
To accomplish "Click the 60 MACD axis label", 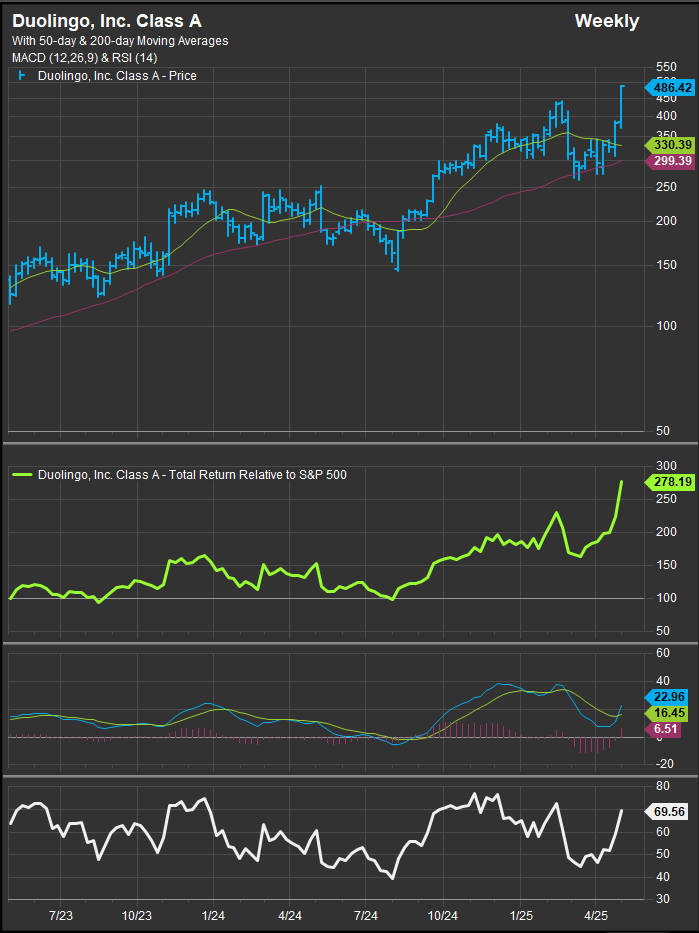I will [x=663, y=653].
